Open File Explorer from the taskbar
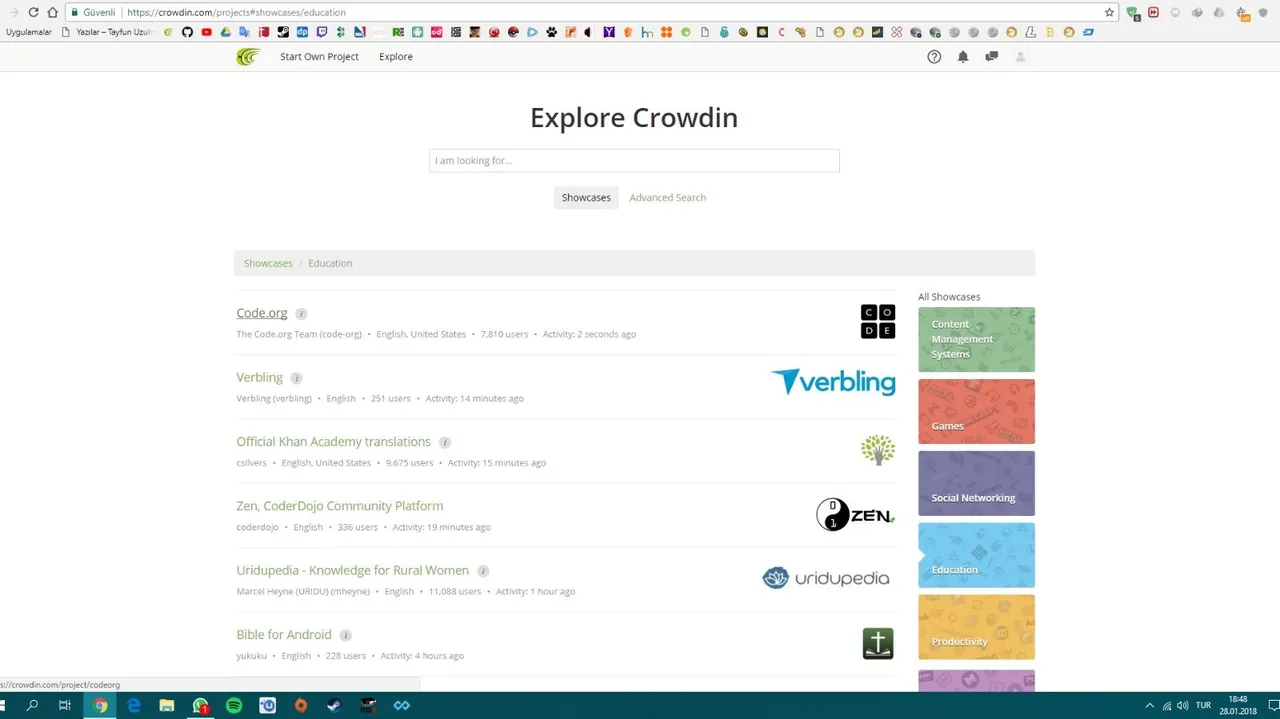The height and width of the screenshot is (719, 1280). coord(167,705)
